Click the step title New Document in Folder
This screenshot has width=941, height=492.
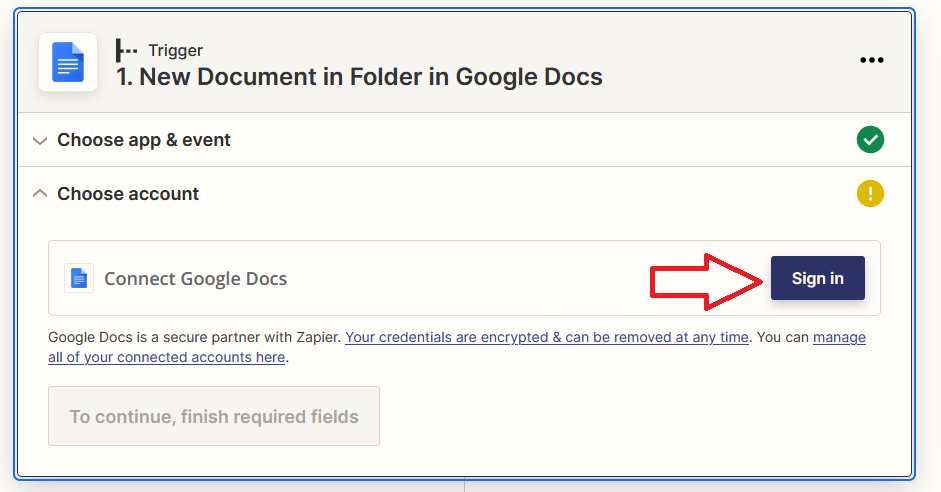click(x=359, y=77)
